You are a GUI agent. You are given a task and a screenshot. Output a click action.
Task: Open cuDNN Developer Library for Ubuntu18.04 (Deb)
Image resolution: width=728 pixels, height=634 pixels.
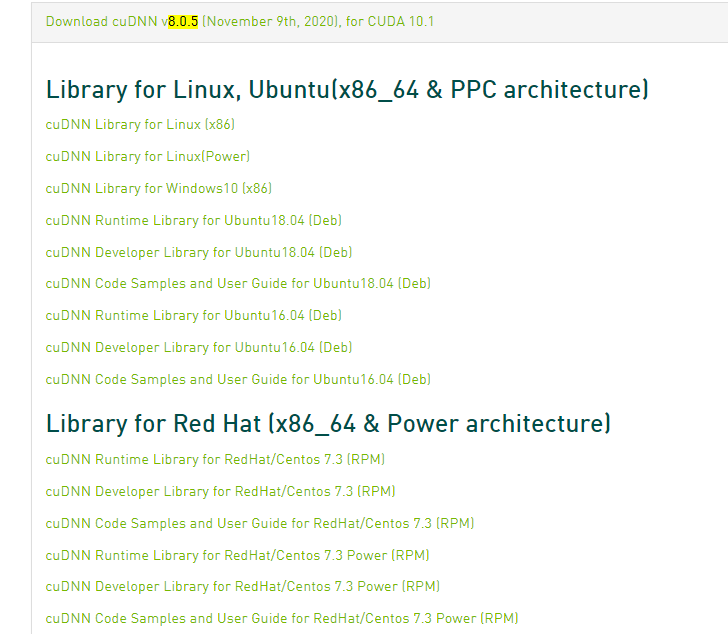tap(199, 252)
